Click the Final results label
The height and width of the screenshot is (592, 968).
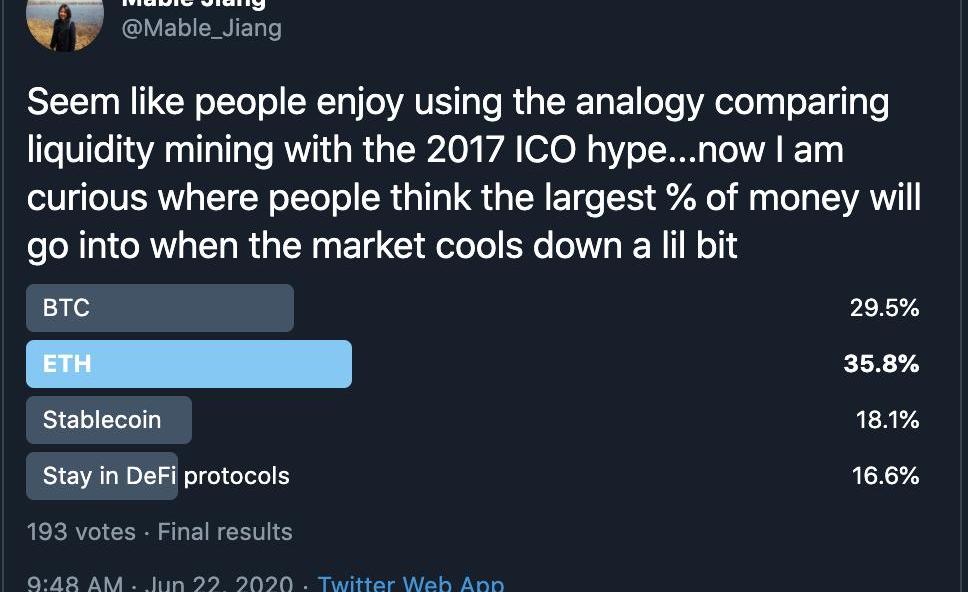coord(225,532)
